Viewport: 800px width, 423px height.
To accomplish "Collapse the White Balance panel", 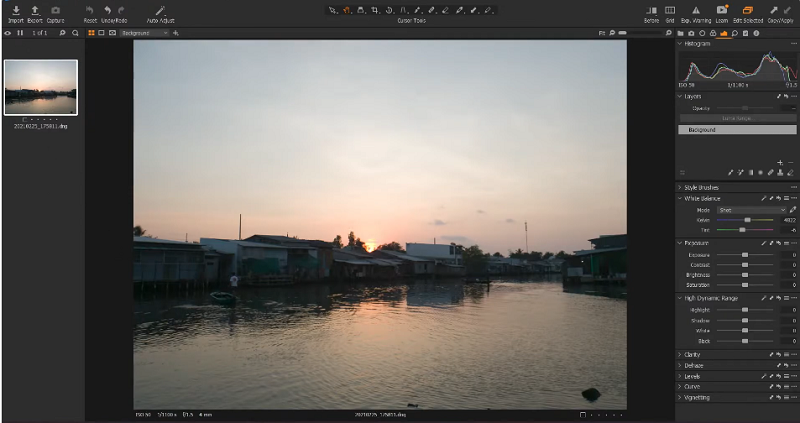I will [x=680, y=198].
